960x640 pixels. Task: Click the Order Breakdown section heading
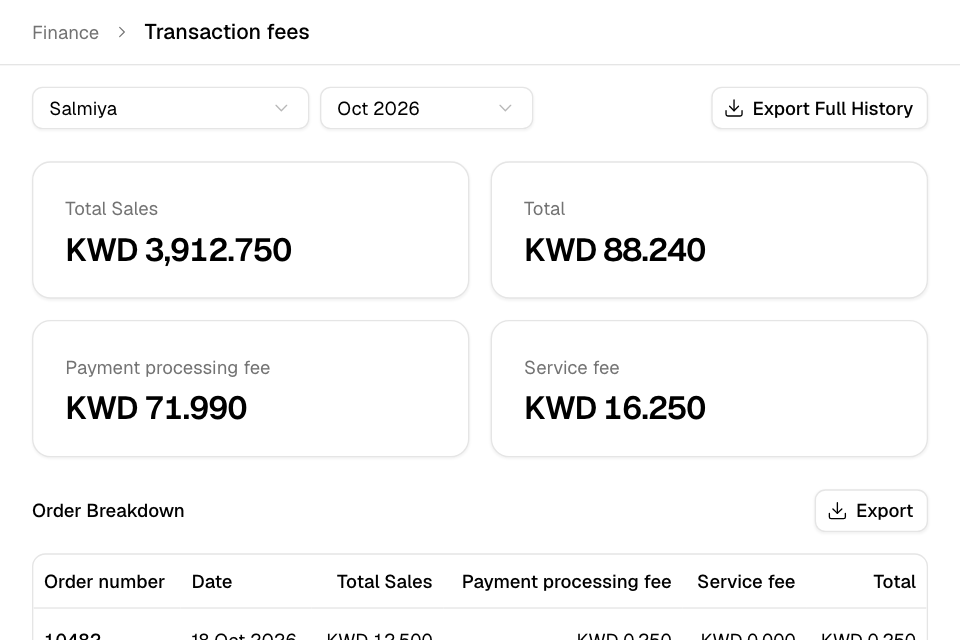pos(108,511)
